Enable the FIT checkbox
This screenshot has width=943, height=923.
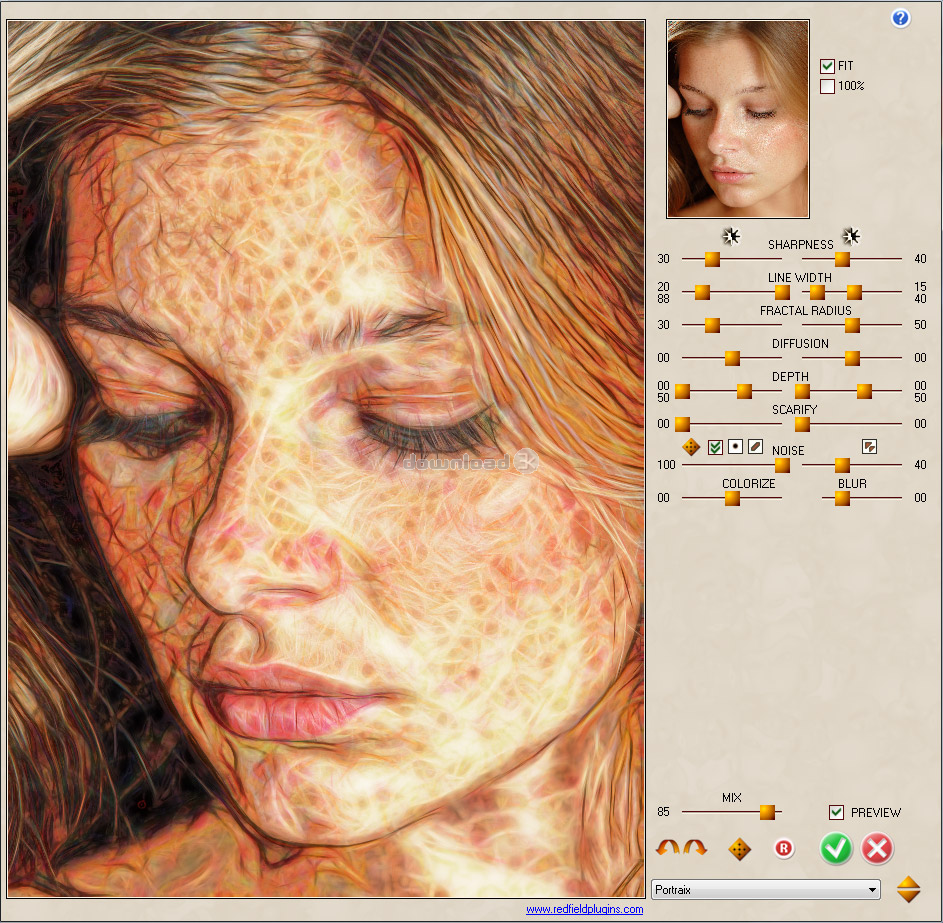pos(827,66)
